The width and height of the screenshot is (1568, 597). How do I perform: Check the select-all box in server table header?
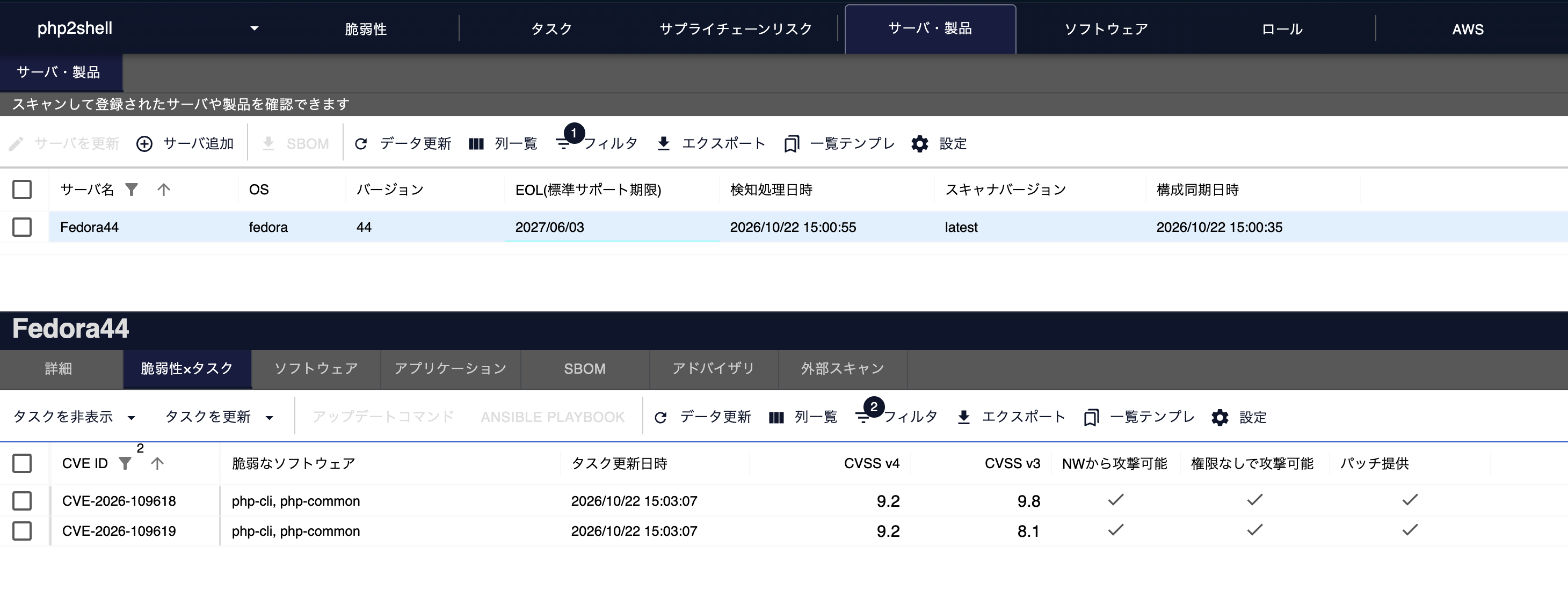22,190
